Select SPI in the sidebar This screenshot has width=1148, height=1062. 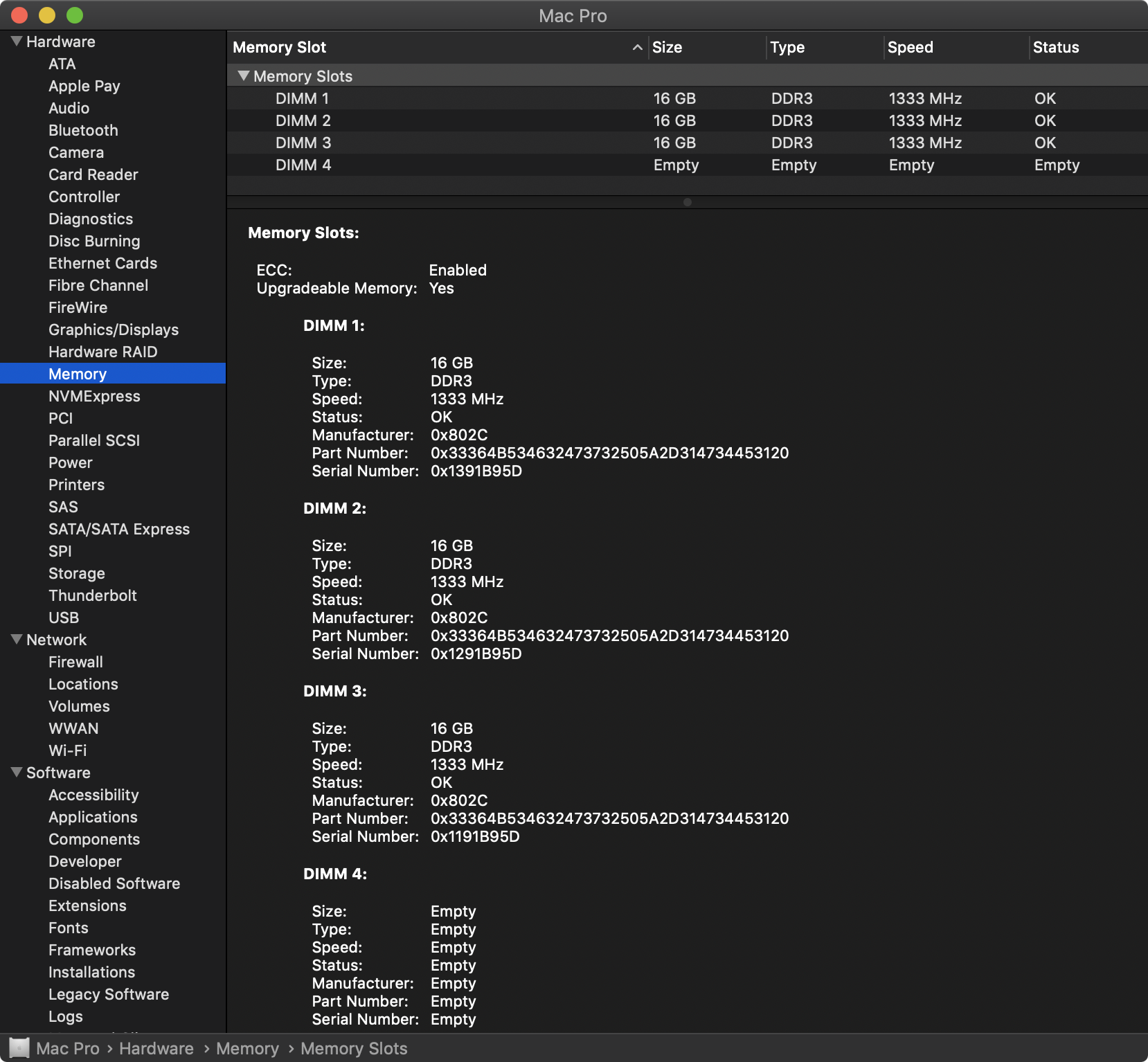pos(60,551)
